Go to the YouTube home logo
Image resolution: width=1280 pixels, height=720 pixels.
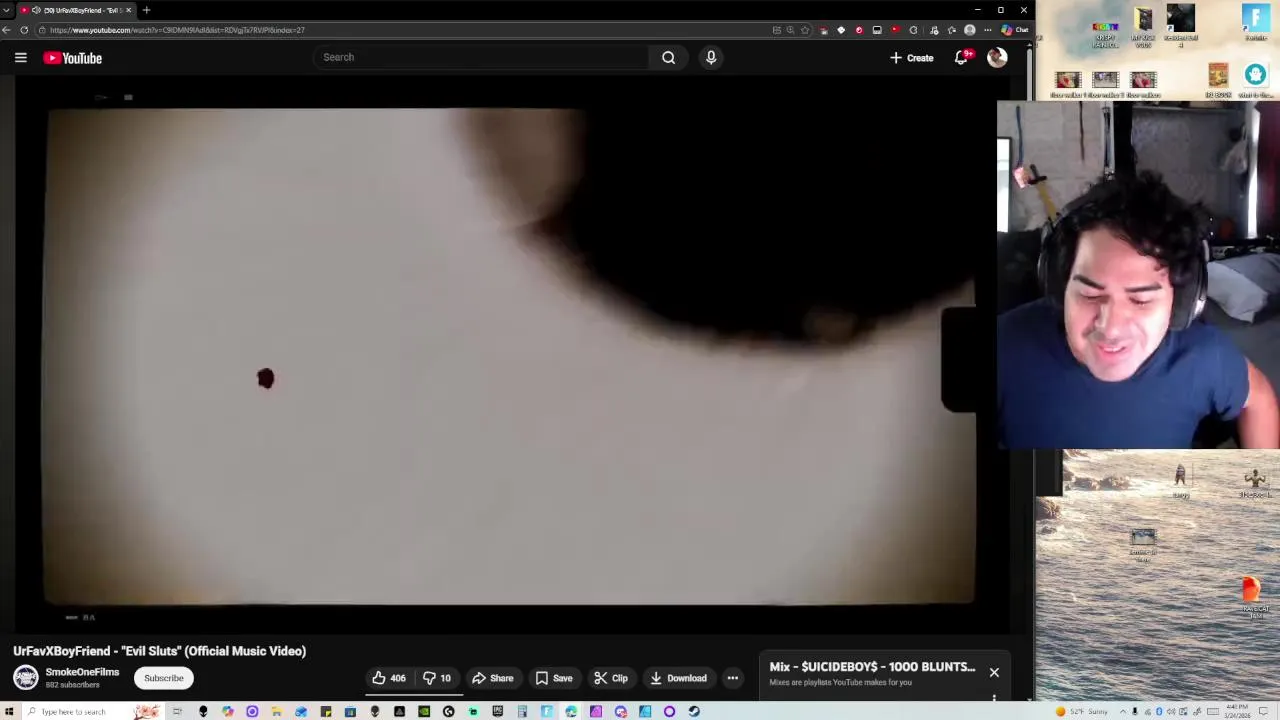pyautogui.click(x=72, y=58)
